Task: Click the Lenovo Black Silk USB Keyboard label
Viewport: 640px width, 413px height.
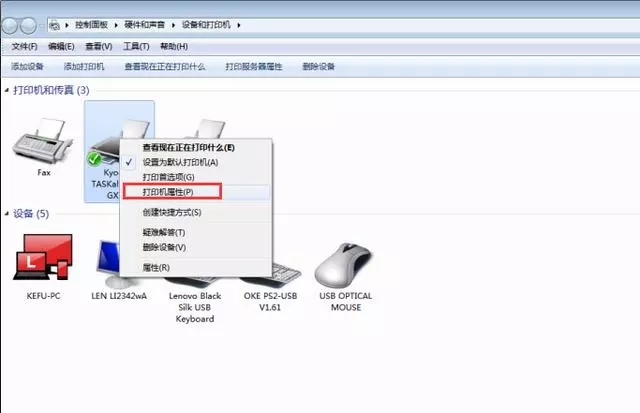Action: 195,307
